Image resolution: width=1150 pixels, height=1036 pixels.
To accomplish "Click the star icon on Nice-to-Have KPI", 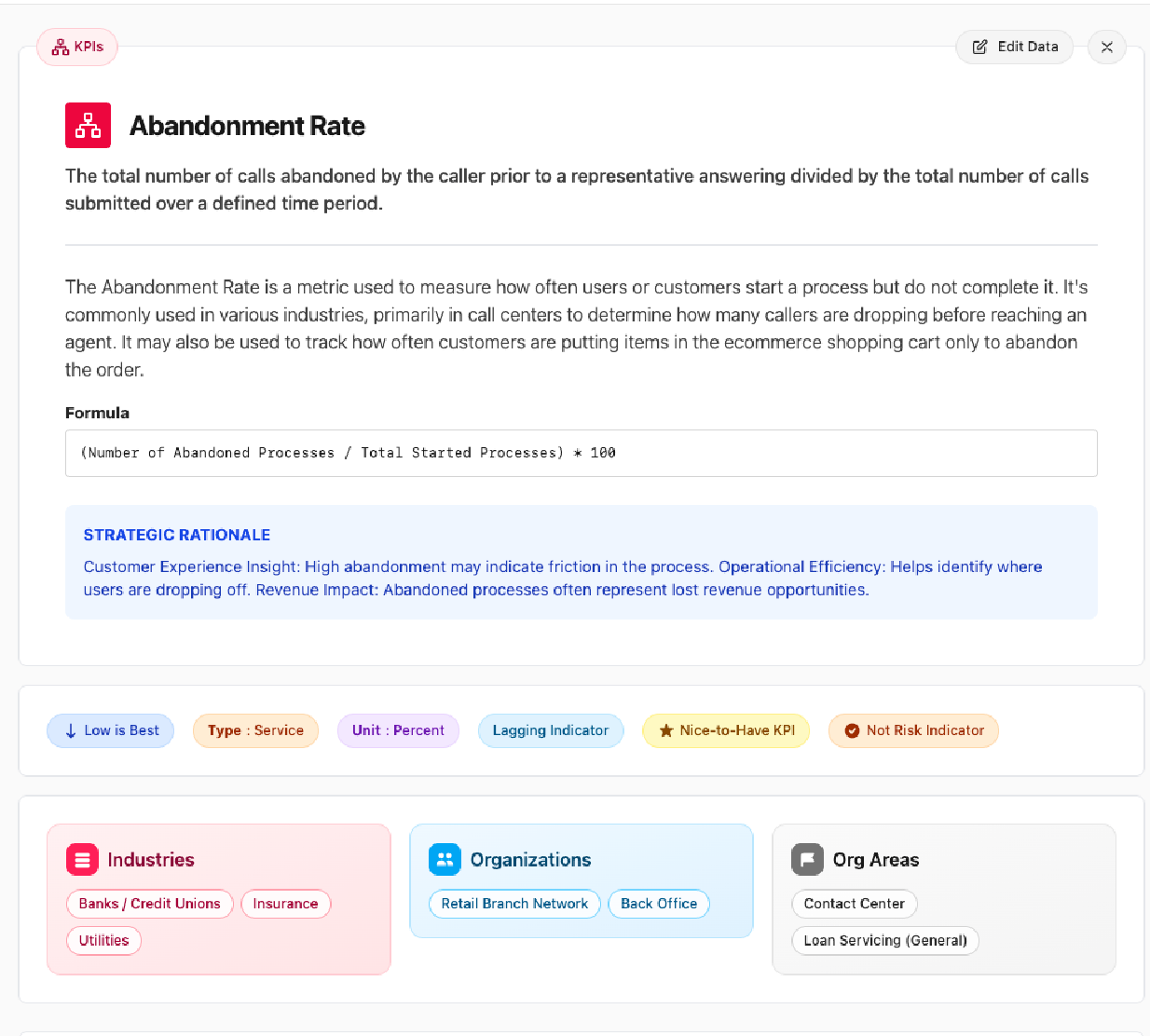I will tap(666, 731).
